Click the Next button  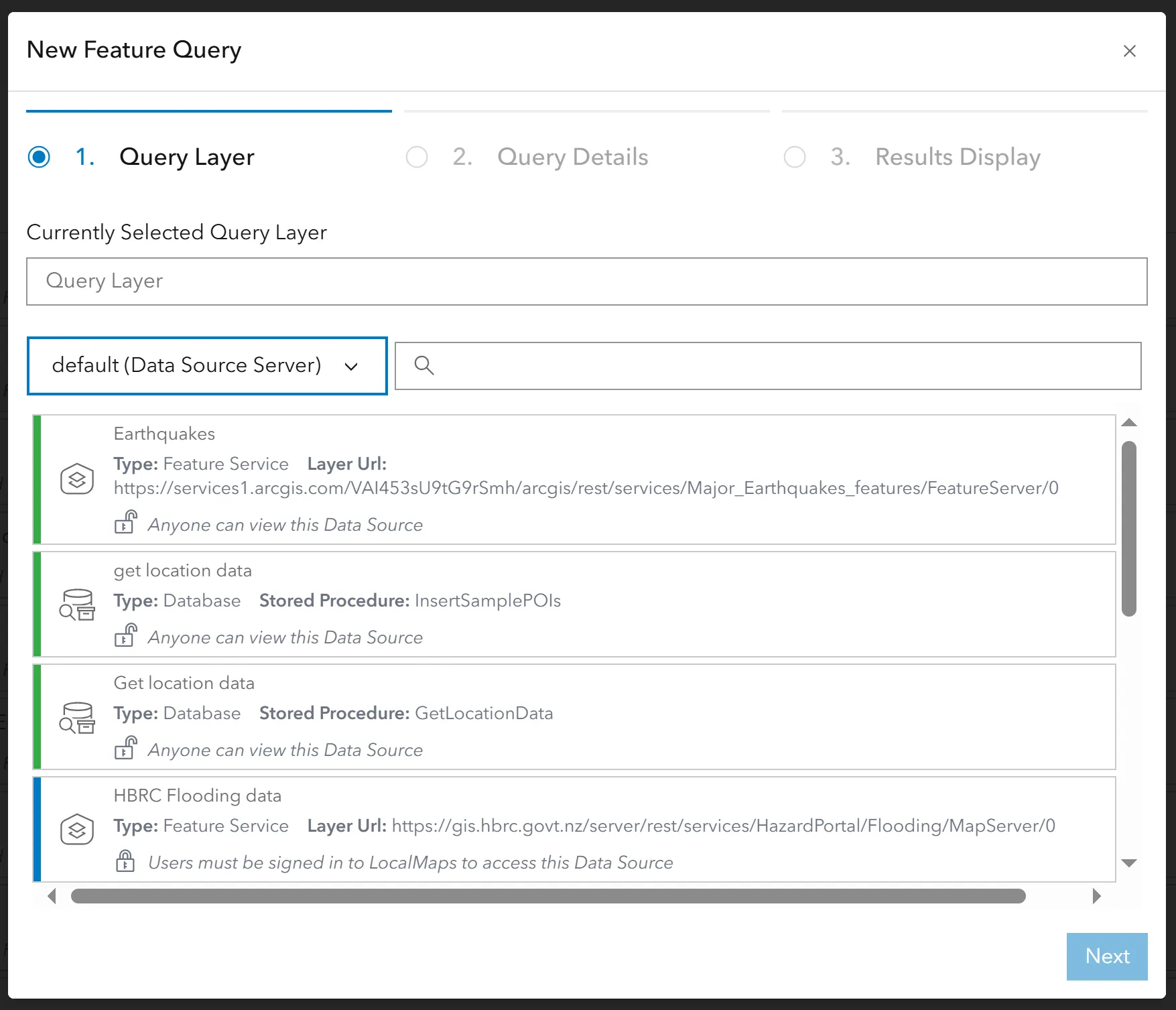tap(1107, 956)
